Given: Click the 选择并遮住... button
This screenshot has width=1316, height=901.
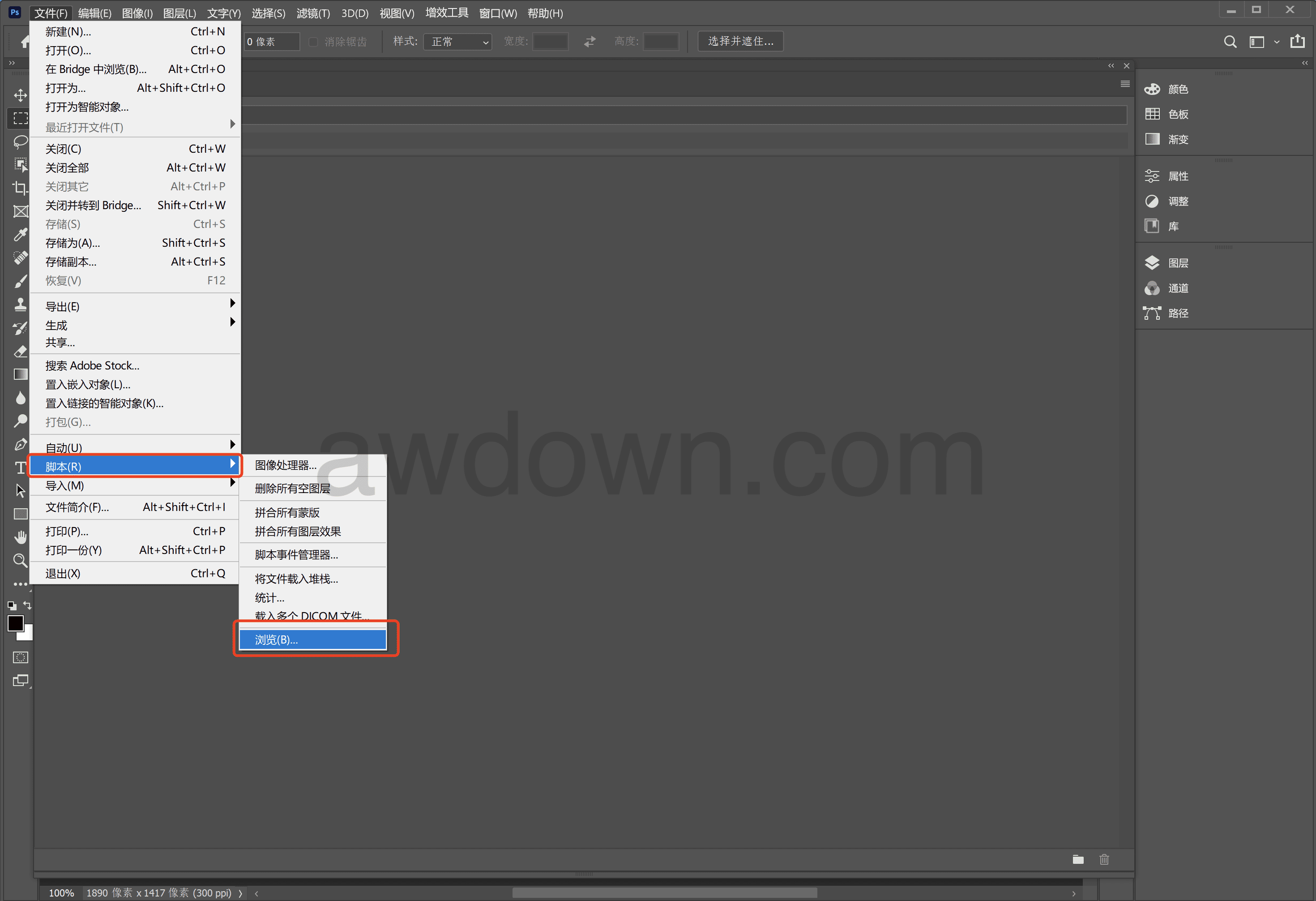Looking at the screenshot, I should click(740, 41).
